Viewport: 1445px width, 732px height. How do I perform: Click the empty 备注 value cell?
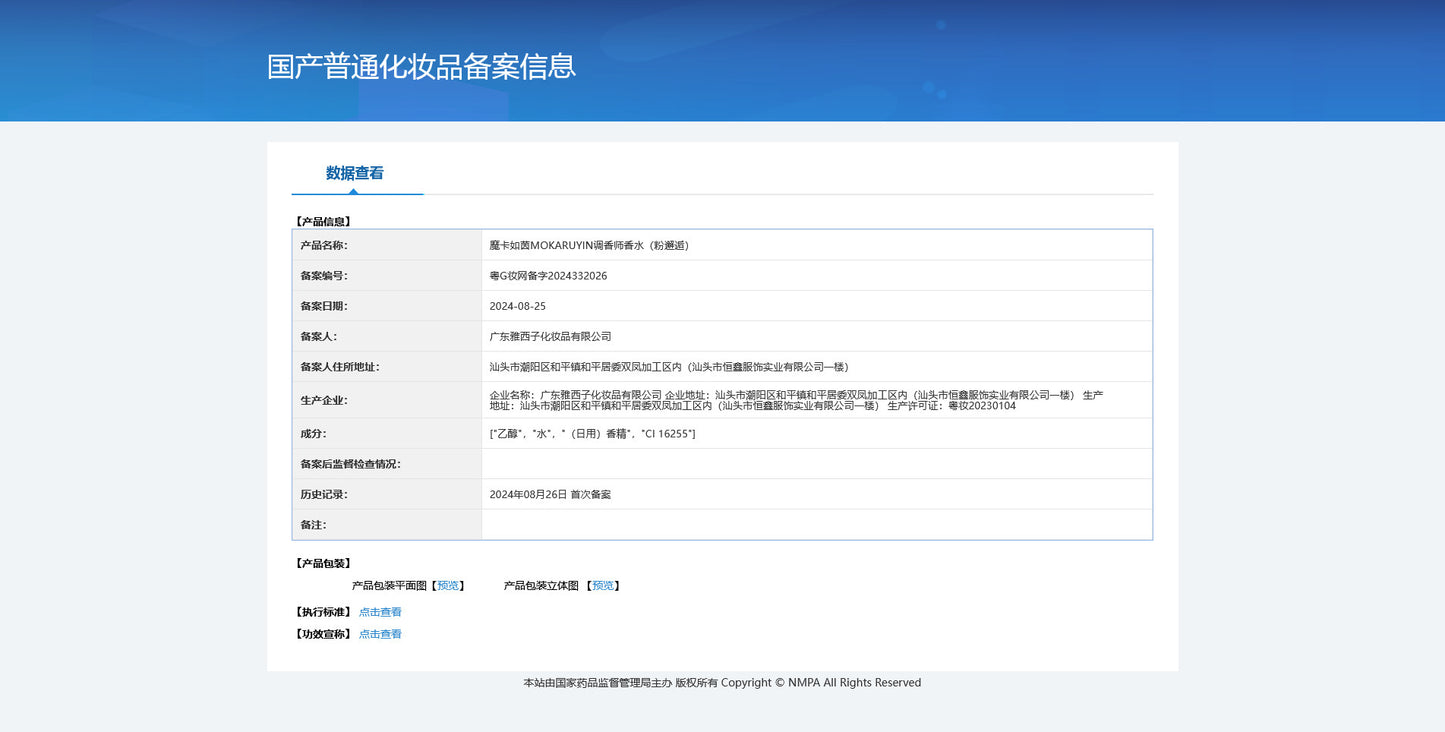pos(816,525)
